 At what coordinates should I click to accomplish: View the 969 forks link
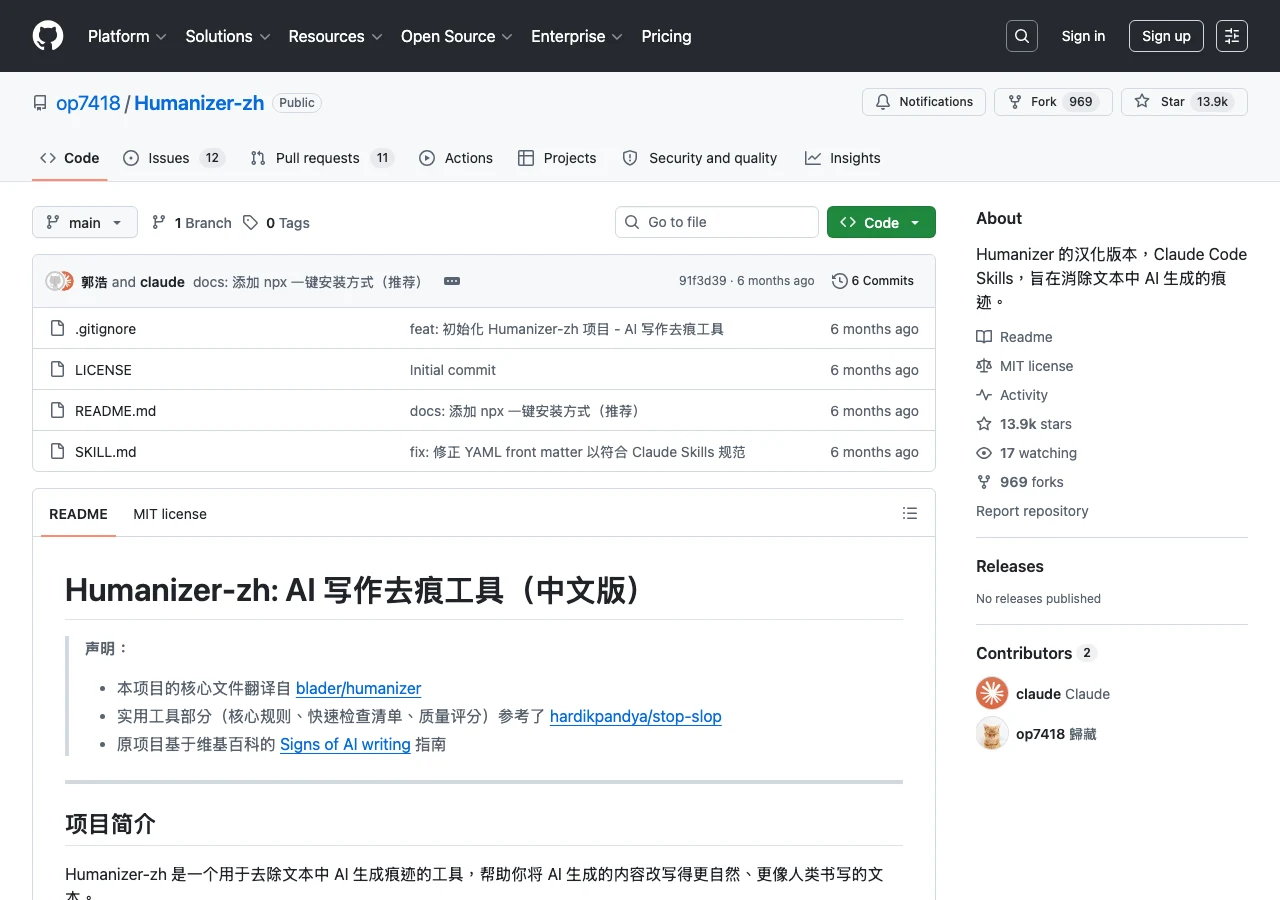tap(1020, 482)
